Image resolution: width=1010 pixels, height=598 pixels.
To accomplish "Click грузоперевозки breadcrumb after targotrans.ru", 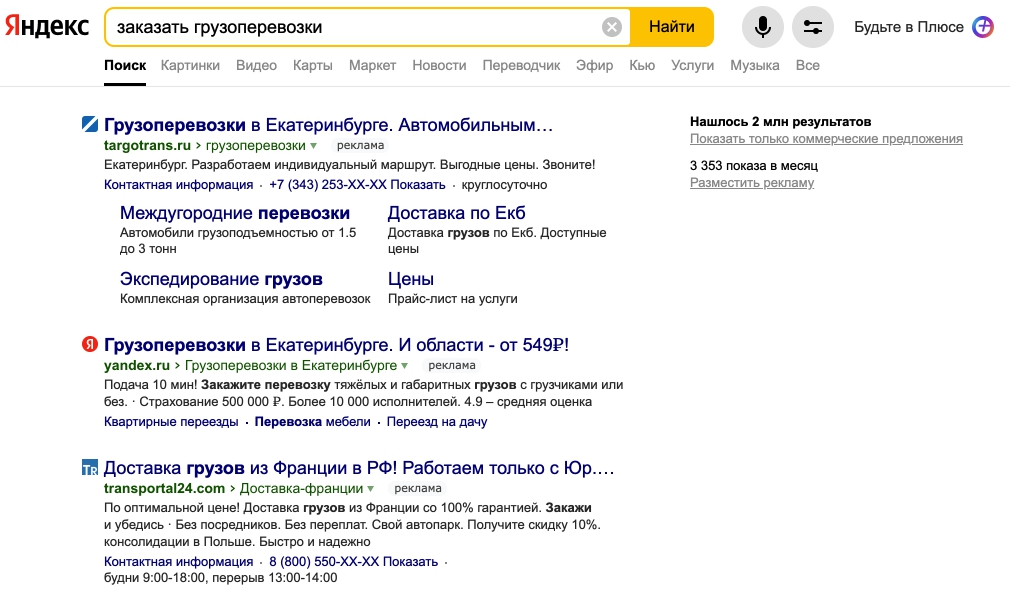I will 256,146.
